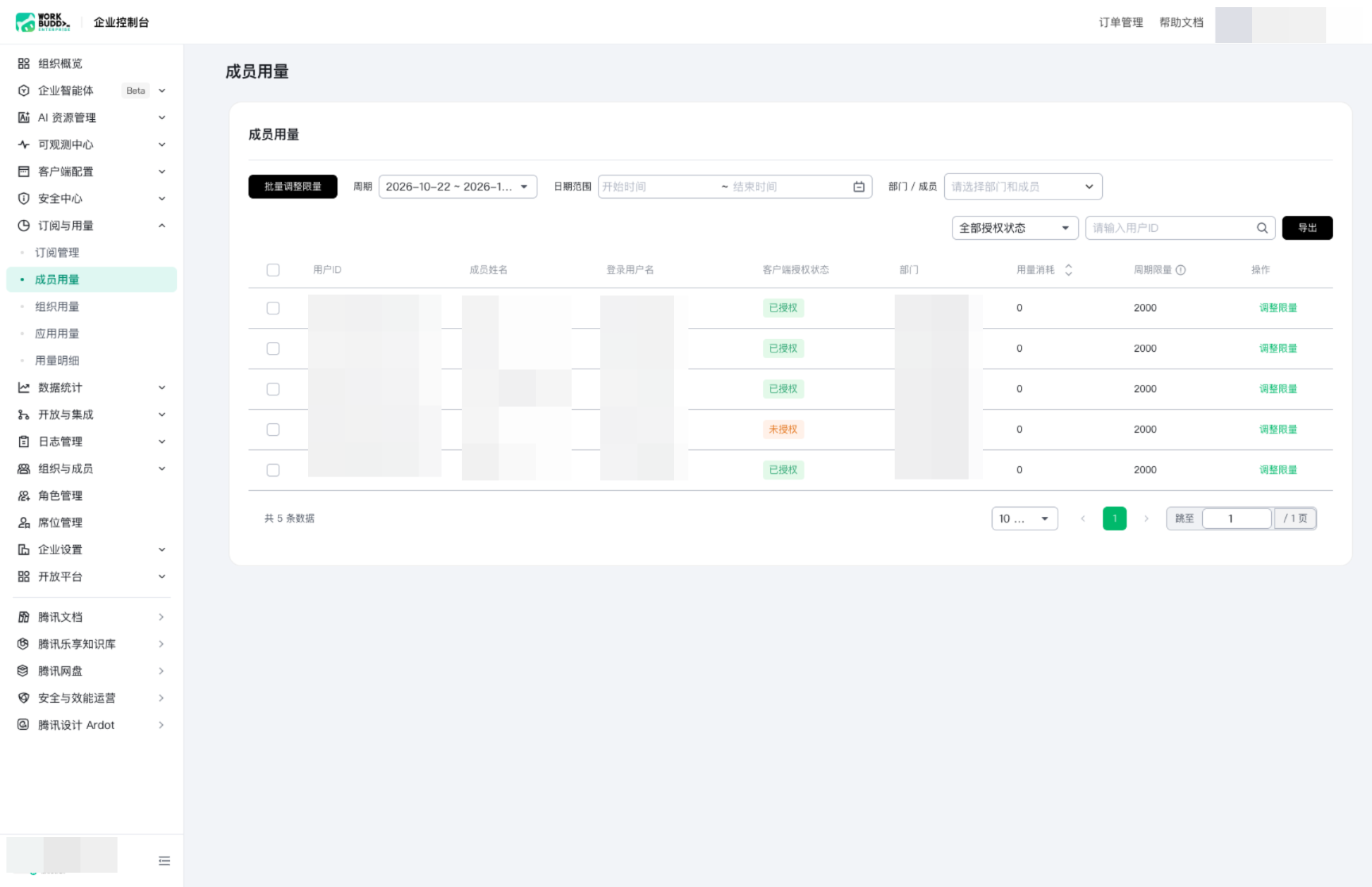Open the 全部授权状态 filter dropdown

click(1016, 228)
